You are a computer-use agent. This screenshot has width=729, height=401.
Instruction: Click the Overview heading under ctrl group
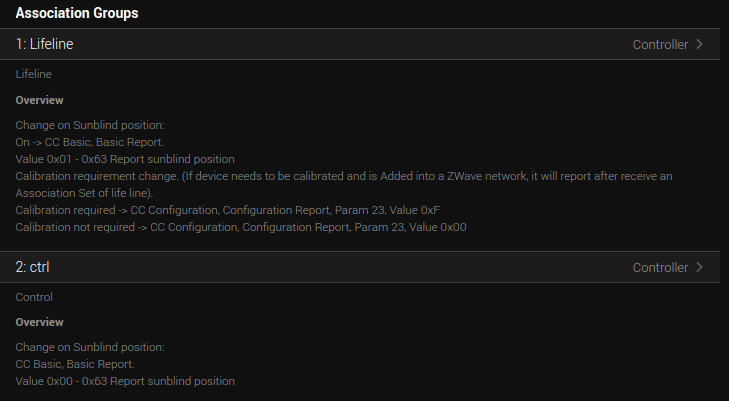40,322
